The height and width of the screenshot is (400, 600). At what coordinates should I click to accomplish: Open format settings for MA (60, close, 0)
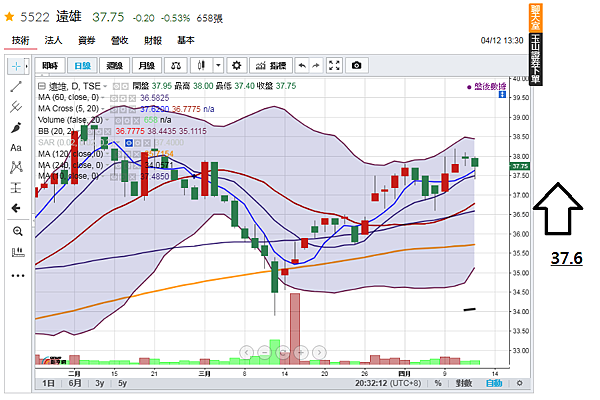(123, 98)
